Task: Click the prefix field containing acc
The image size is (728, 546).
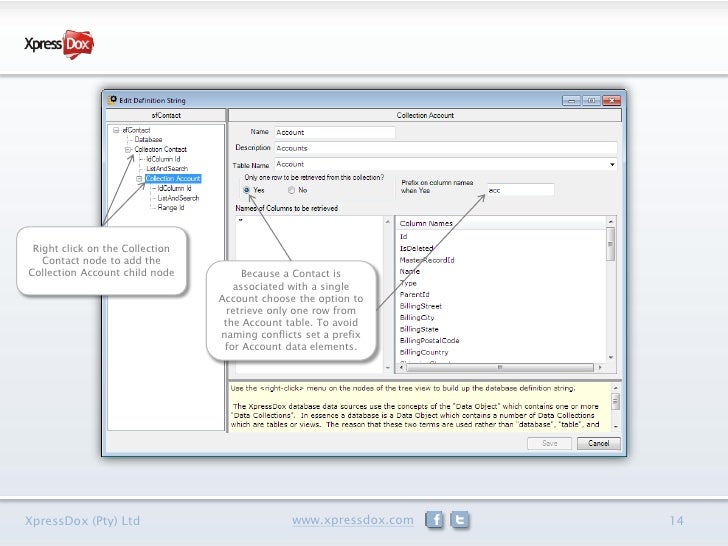Action: click(520, 190)
